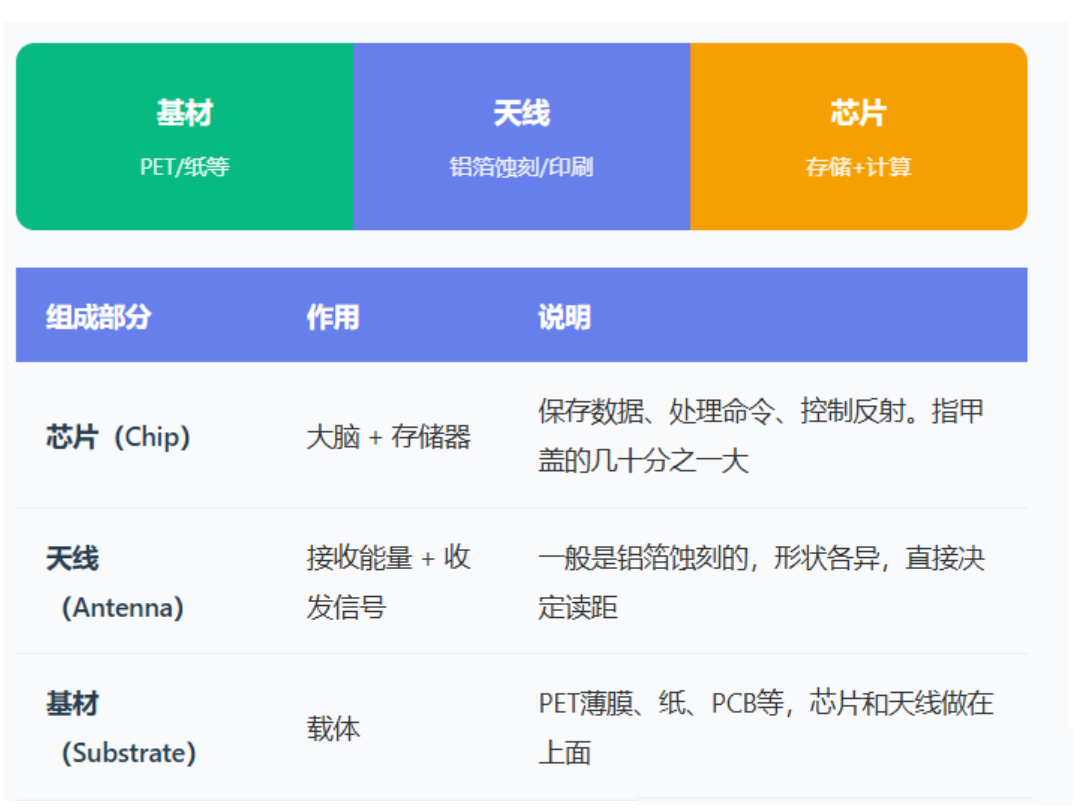Click the orange 芯片 card
The width and height of the screenshot is (1086, 809).
[859, 136]
